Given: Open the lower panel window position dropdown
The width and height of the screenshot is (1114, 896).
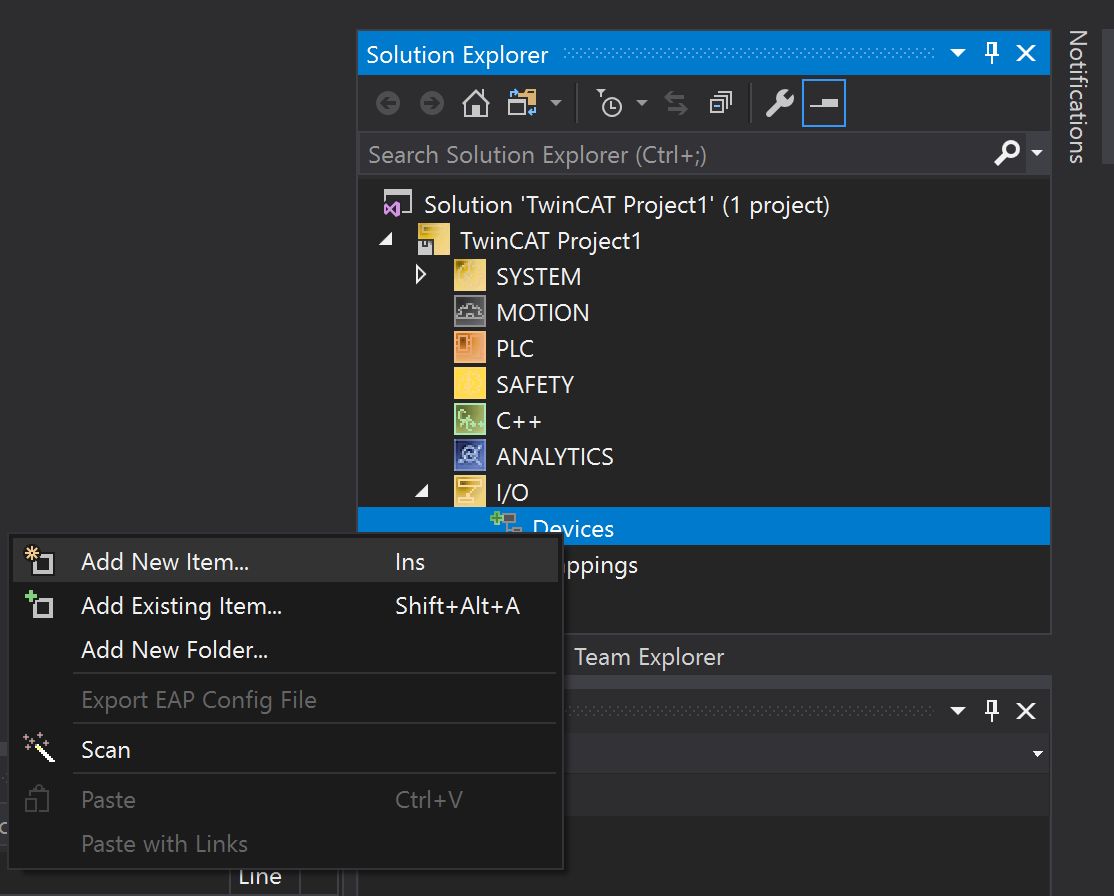Looking at the screenshot, I should point(958,711).
